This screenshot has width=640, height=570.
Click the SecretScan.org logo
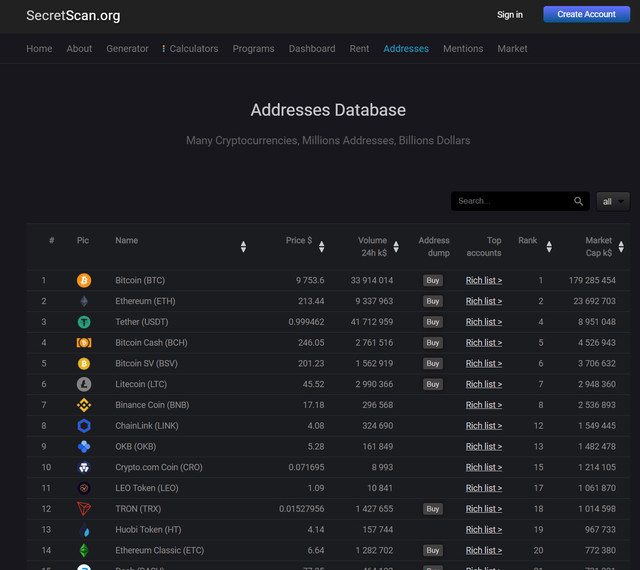point(73,16)
